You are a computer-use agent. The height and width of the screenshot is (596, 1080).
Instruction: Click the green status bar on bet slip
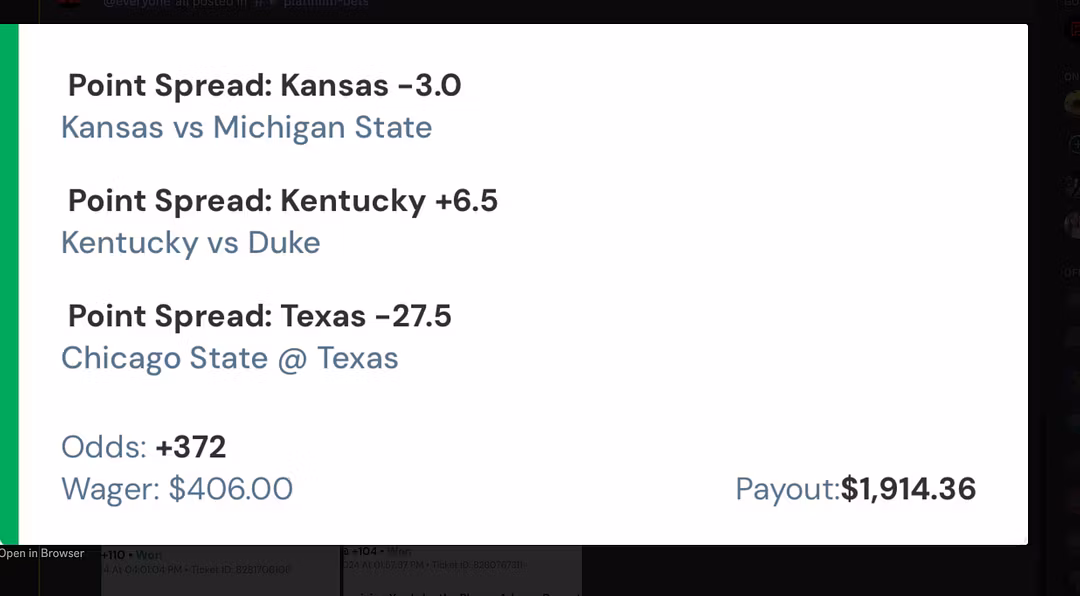[x=9, y=285]
